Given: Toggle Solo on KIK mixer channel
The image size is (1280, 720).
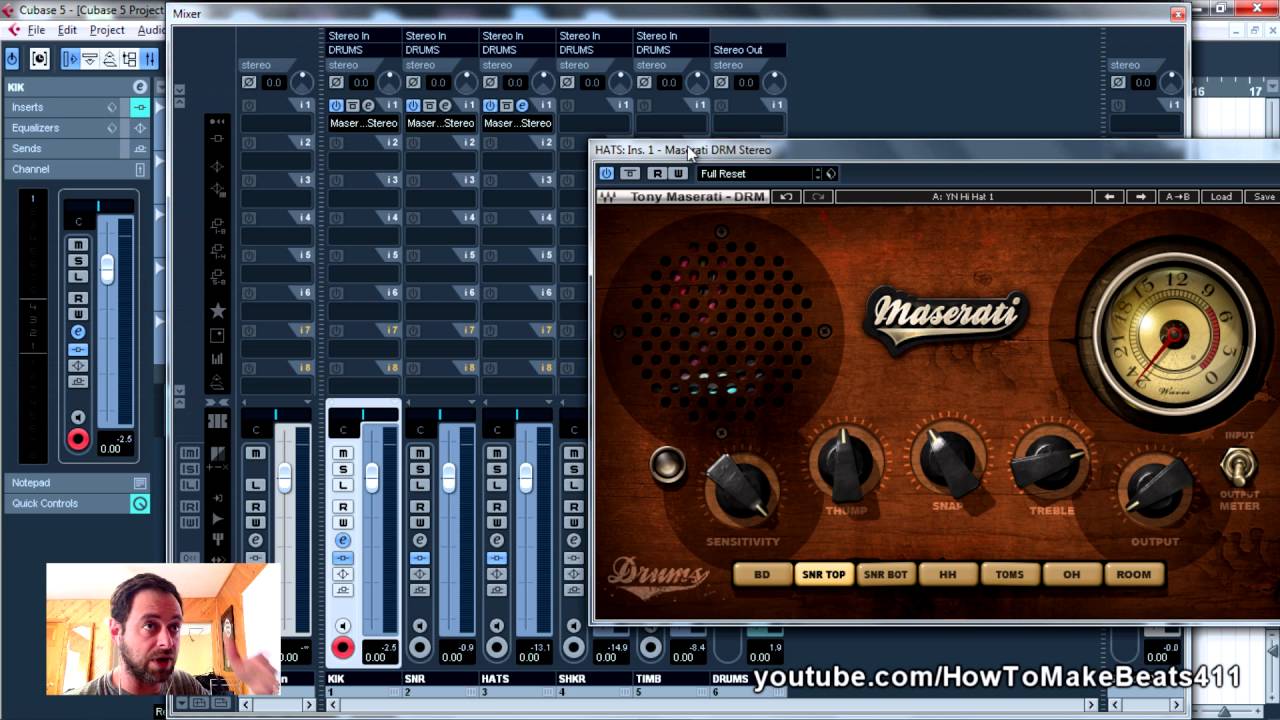Looking at the screenshot, I should click(343, 470).
